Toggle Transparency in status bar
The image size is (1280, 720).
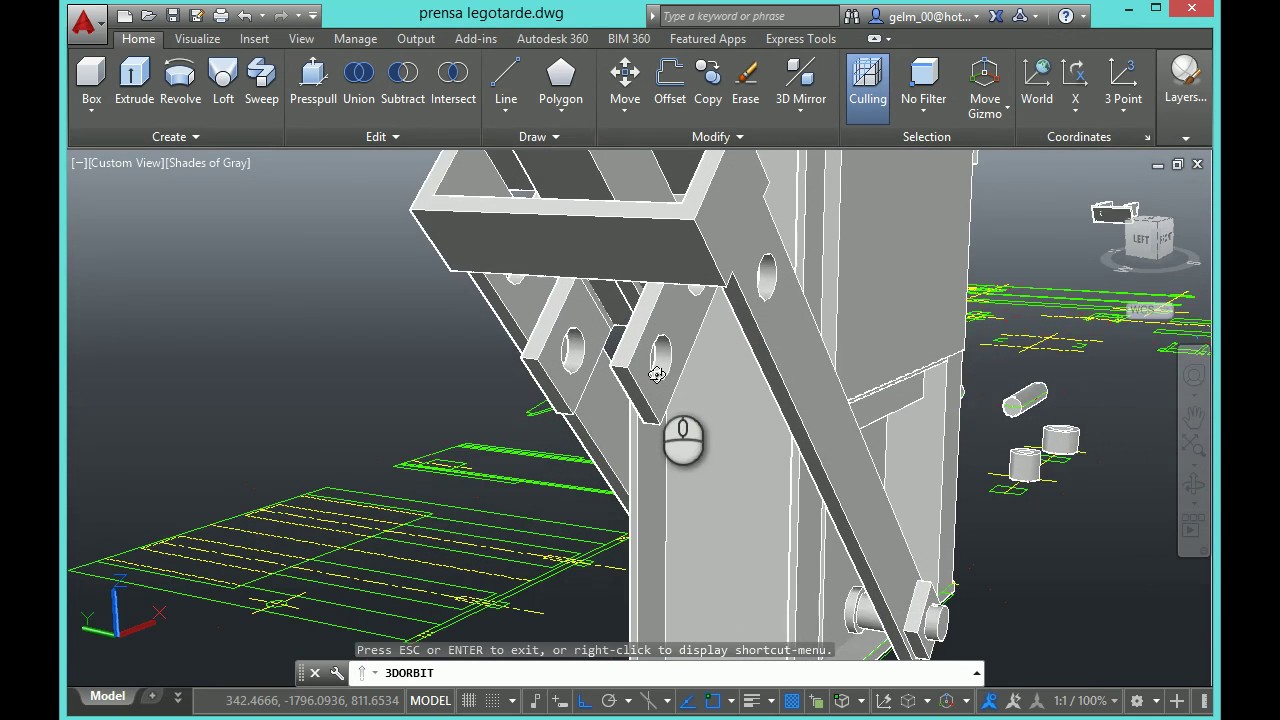791,701
